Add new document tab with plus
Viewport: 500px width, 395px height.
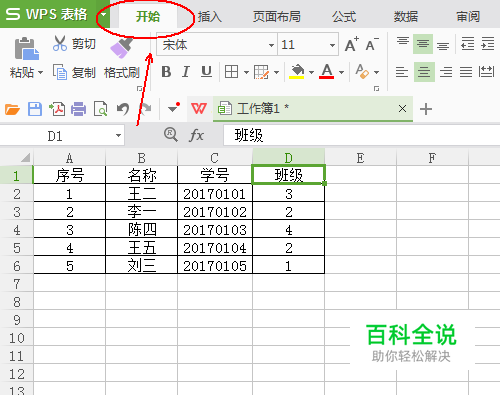click(426, 109)
